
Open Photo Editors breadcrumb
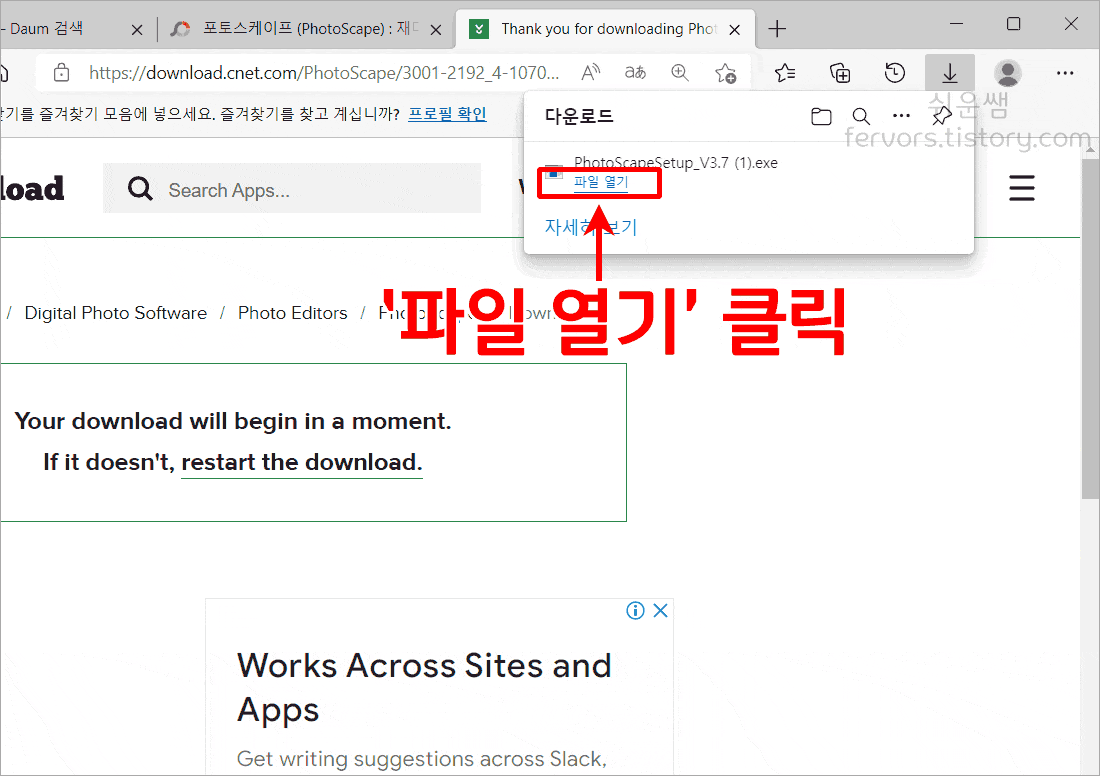pos(293,313)
